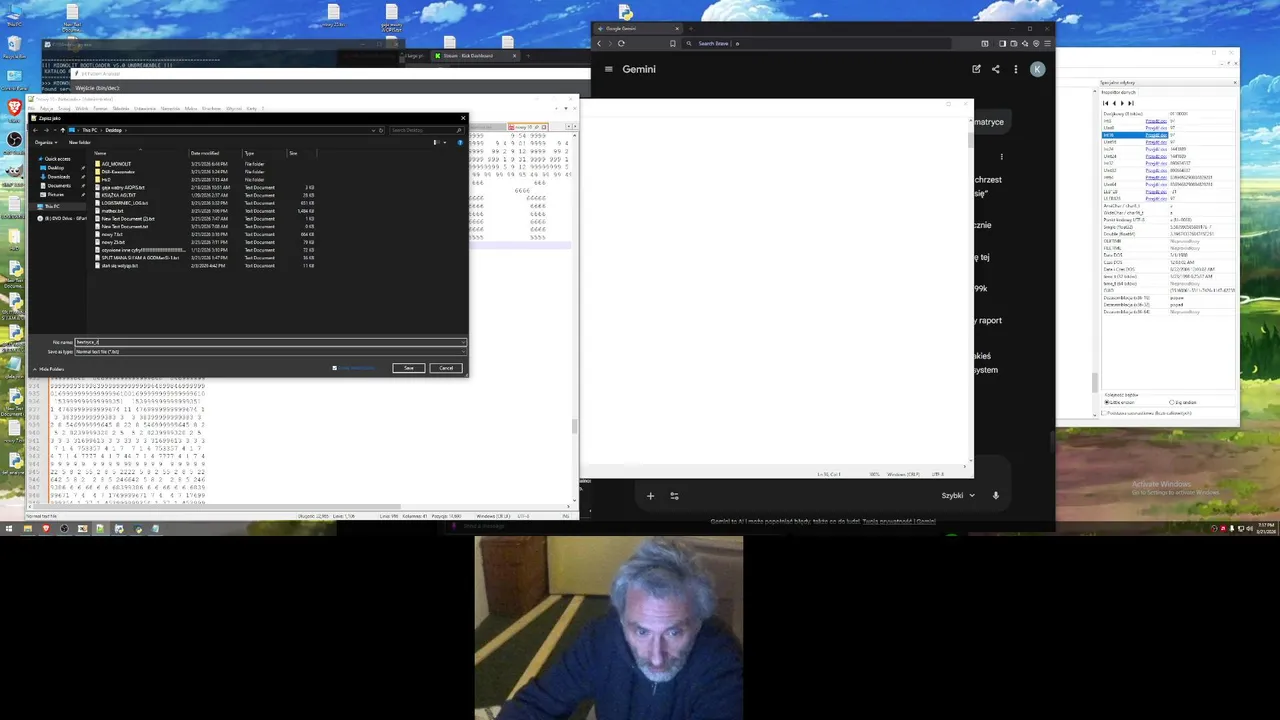Share the Gemini conversation
Screen dimensions: 1280x720
995,69
